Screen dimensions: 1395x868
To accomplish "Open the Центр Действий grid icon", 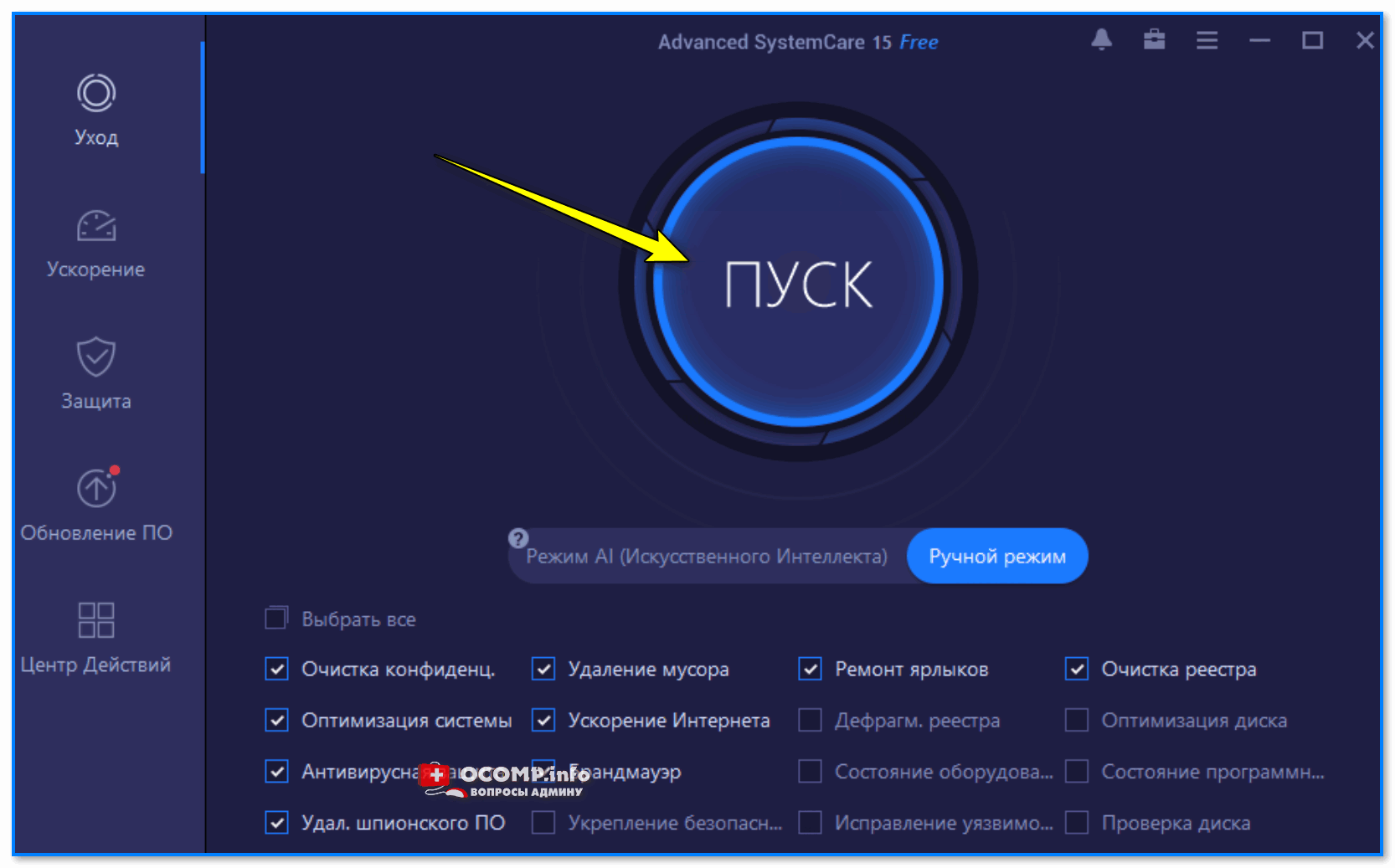I will pyautogui.click(x=96, y=620).
